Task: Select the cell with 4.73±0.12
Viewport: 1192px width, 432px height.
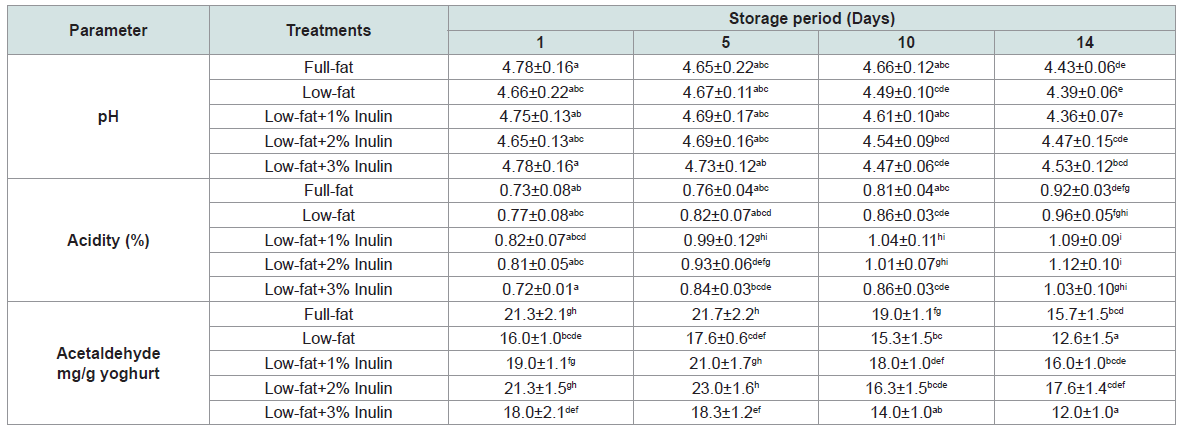Action: [725, 166]
